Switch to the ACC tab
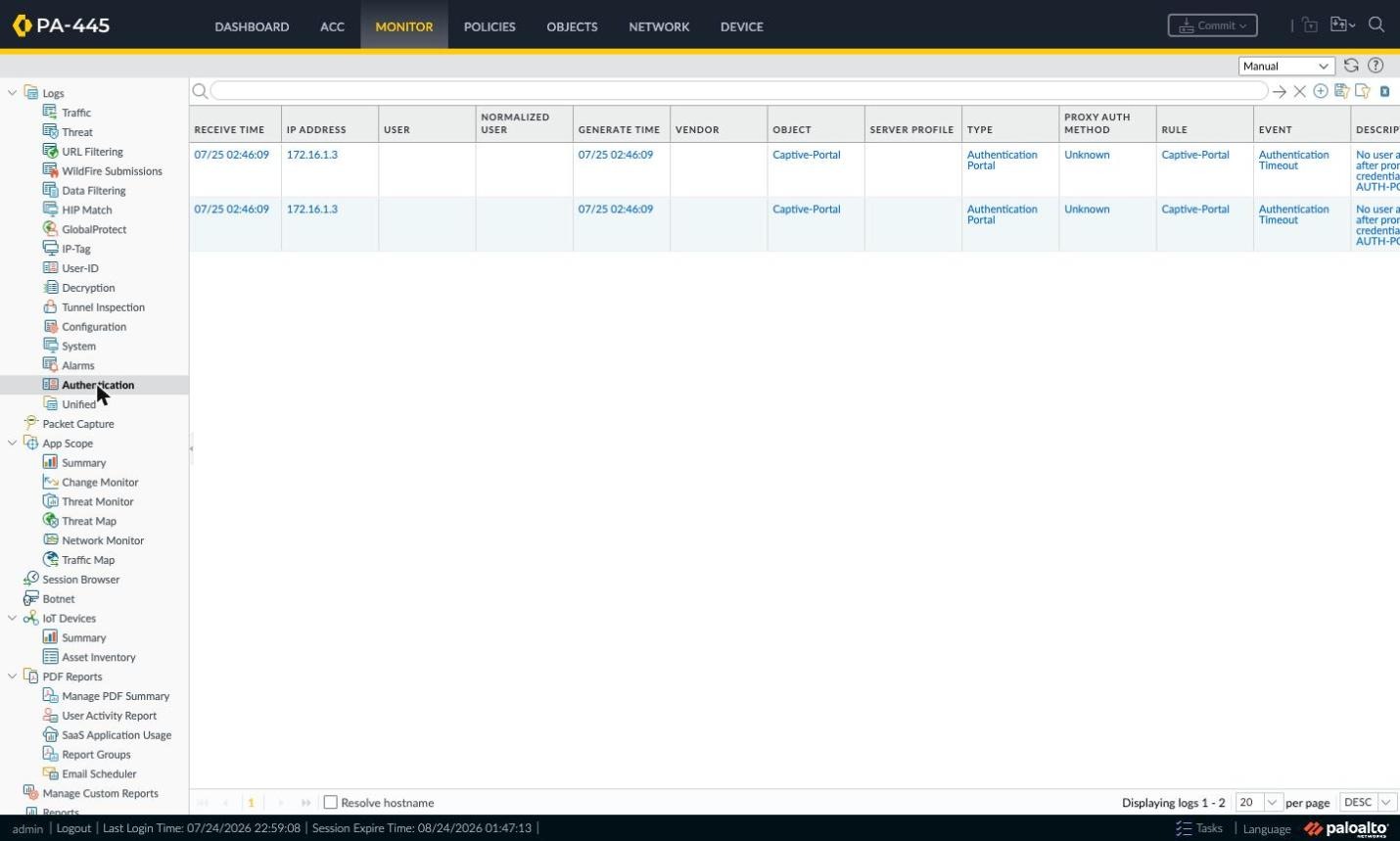Screen dimensions: 1400x841 tap(332, 26)
